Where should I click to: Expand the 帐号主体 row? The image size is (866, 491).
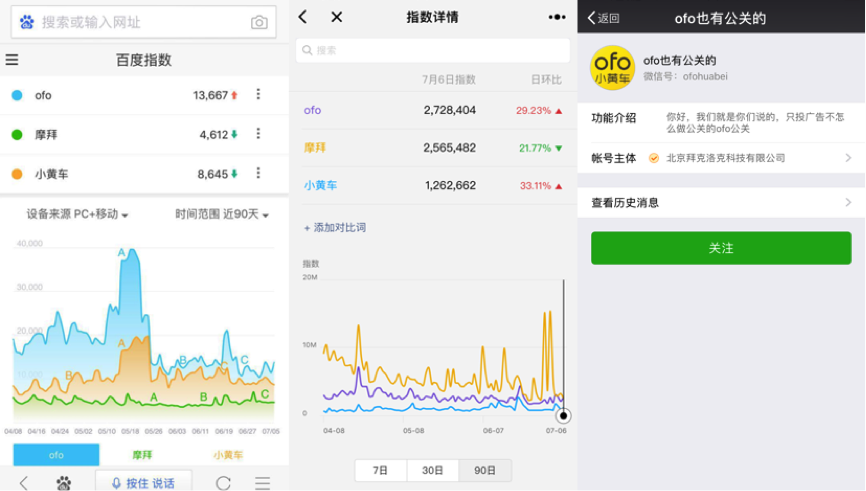720,158
